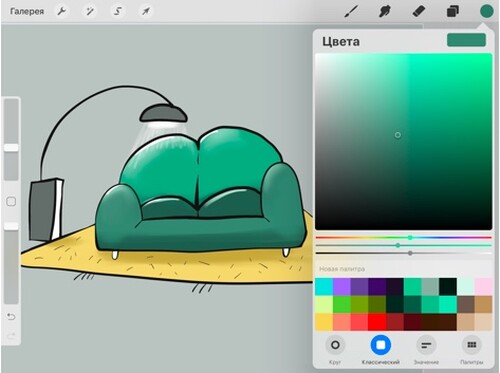Activate the Transform arrow tool
500x373 pixels.
146,11
